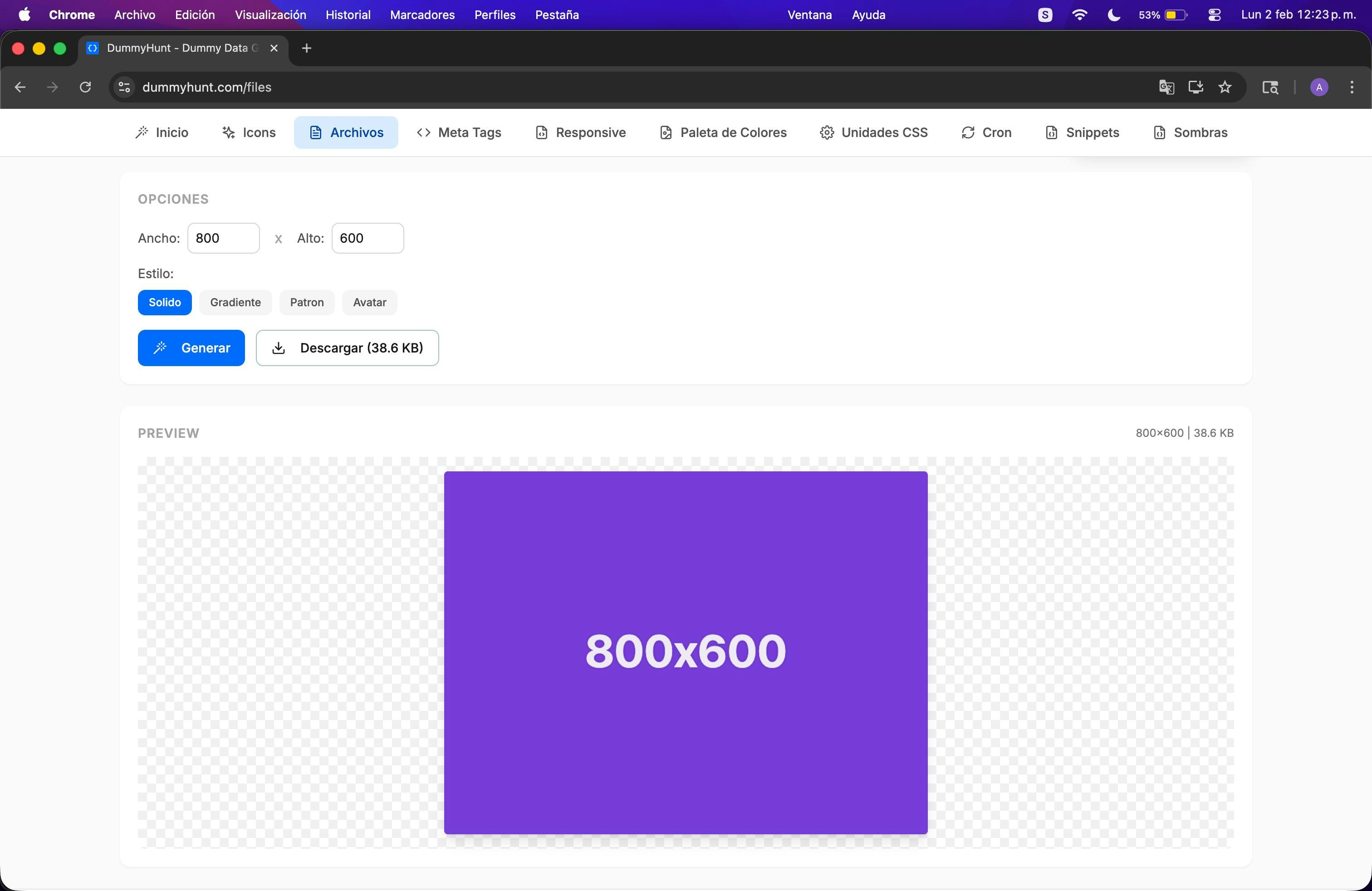Select the Gradiente style option
The image size is (1372, 891).
(235, 303)
